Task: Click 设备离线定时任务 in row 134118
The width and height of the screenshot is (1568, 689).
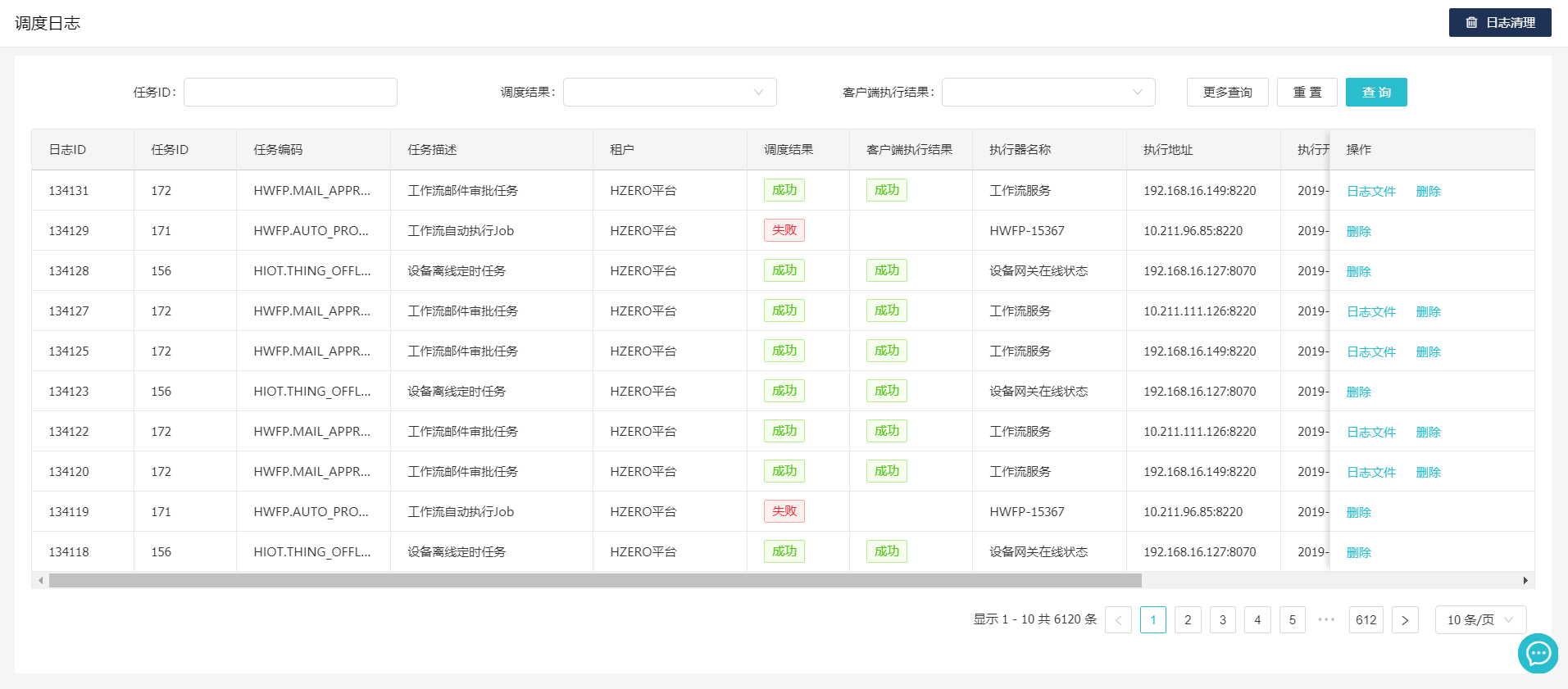Action: coord(457,552)
